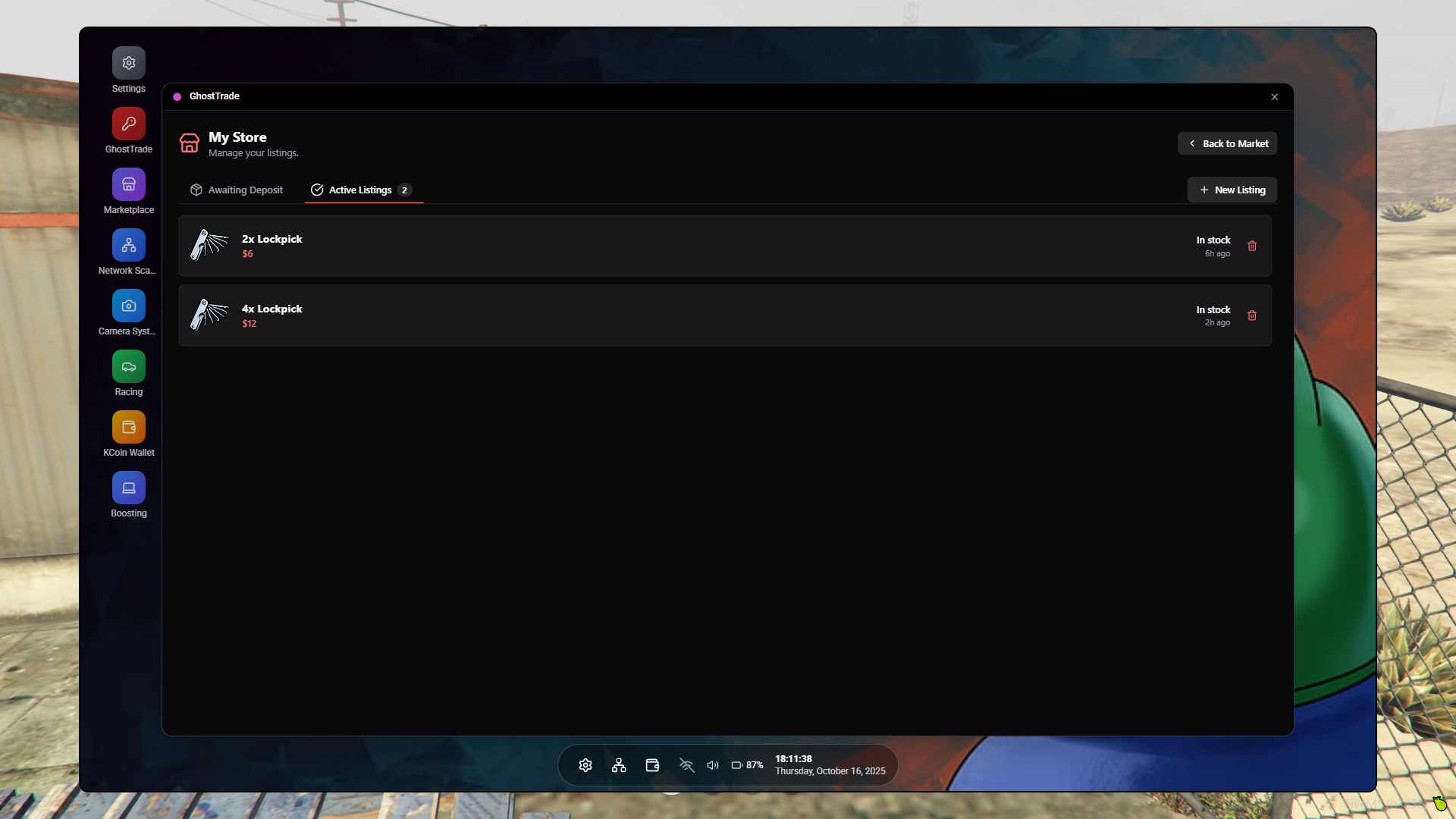Screen dimensions: 1456x819
Task: Click the 4x Lockpick listing title
Action: coord(272,309)
